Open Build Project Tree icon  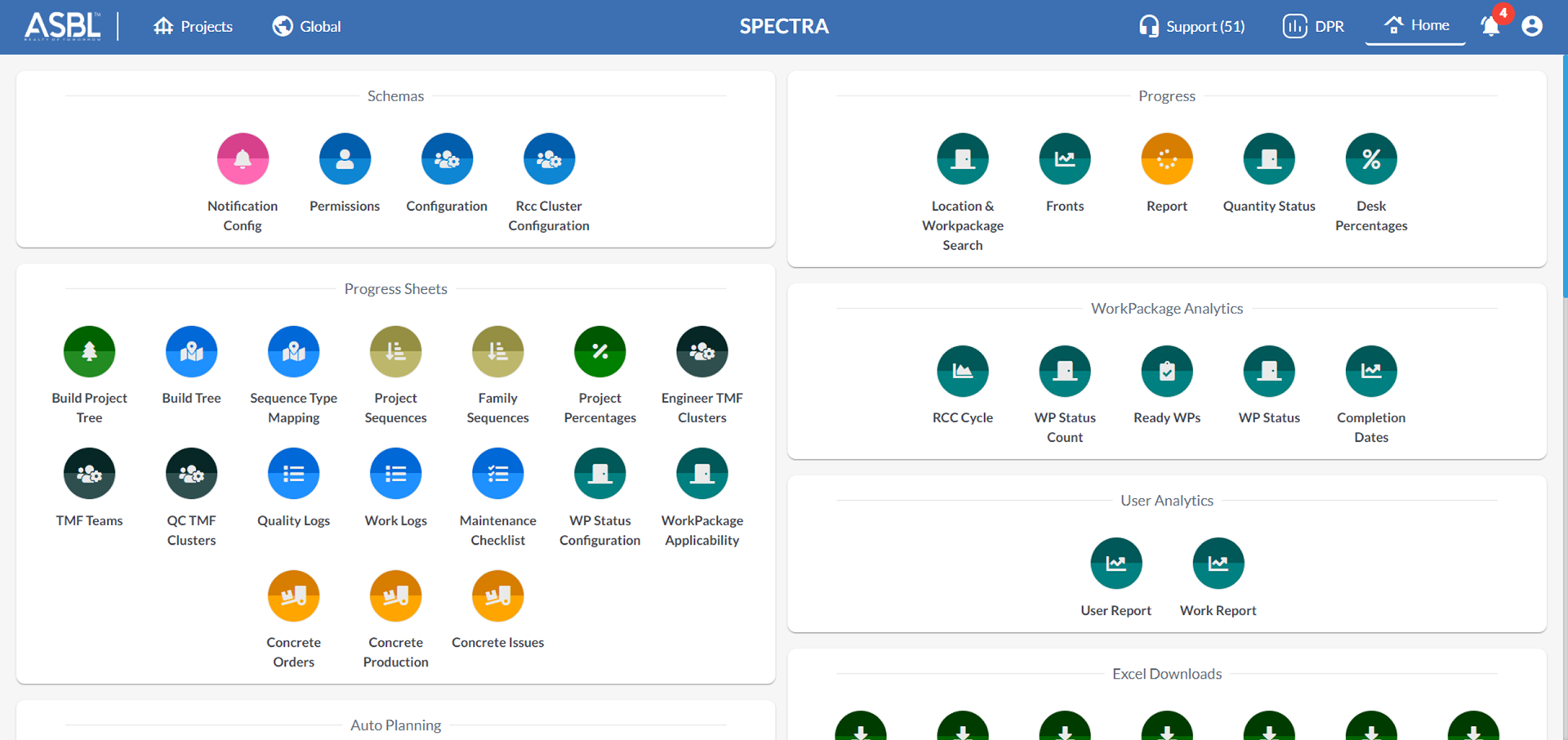(89, 351)
